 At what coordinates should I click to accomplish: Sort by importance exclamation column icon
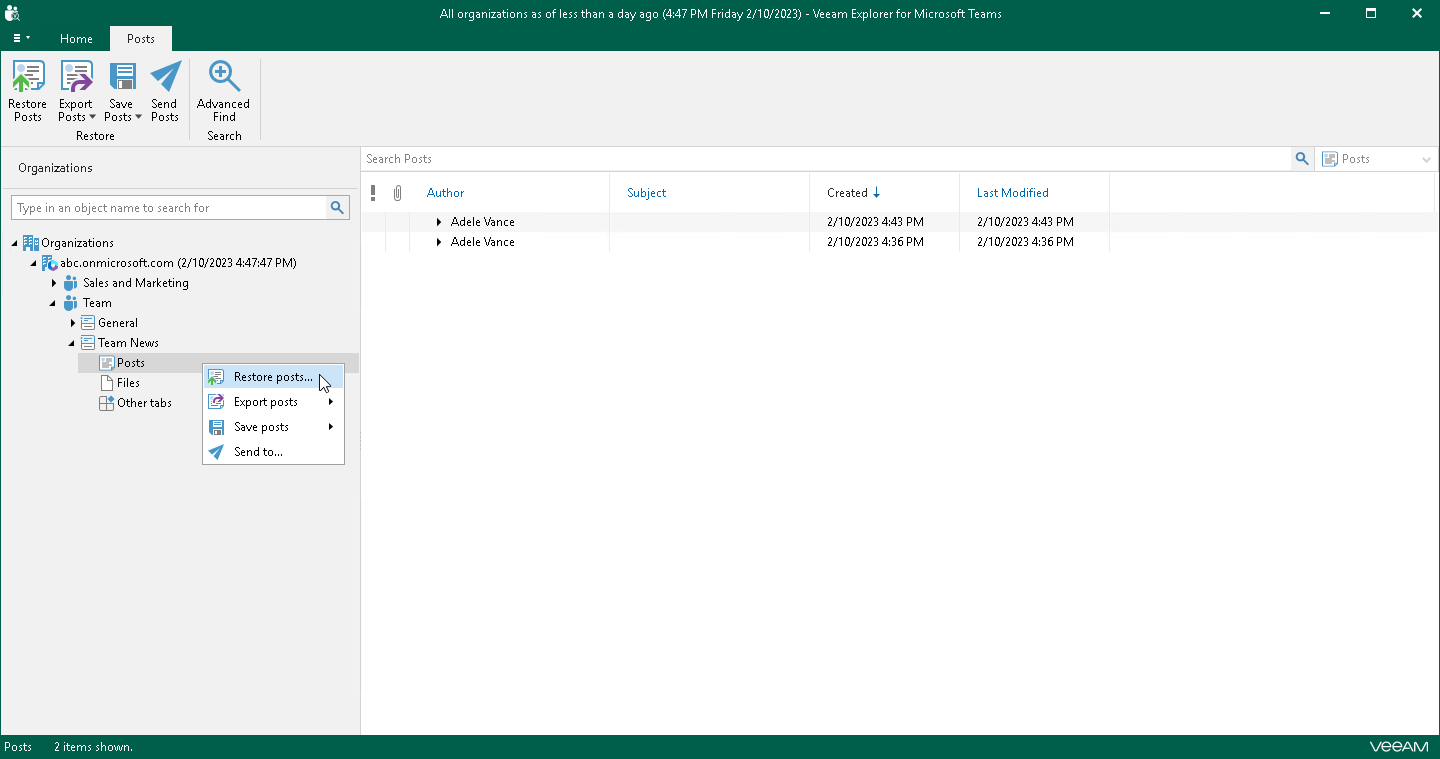pyautogui.click(x=373, y=193)
